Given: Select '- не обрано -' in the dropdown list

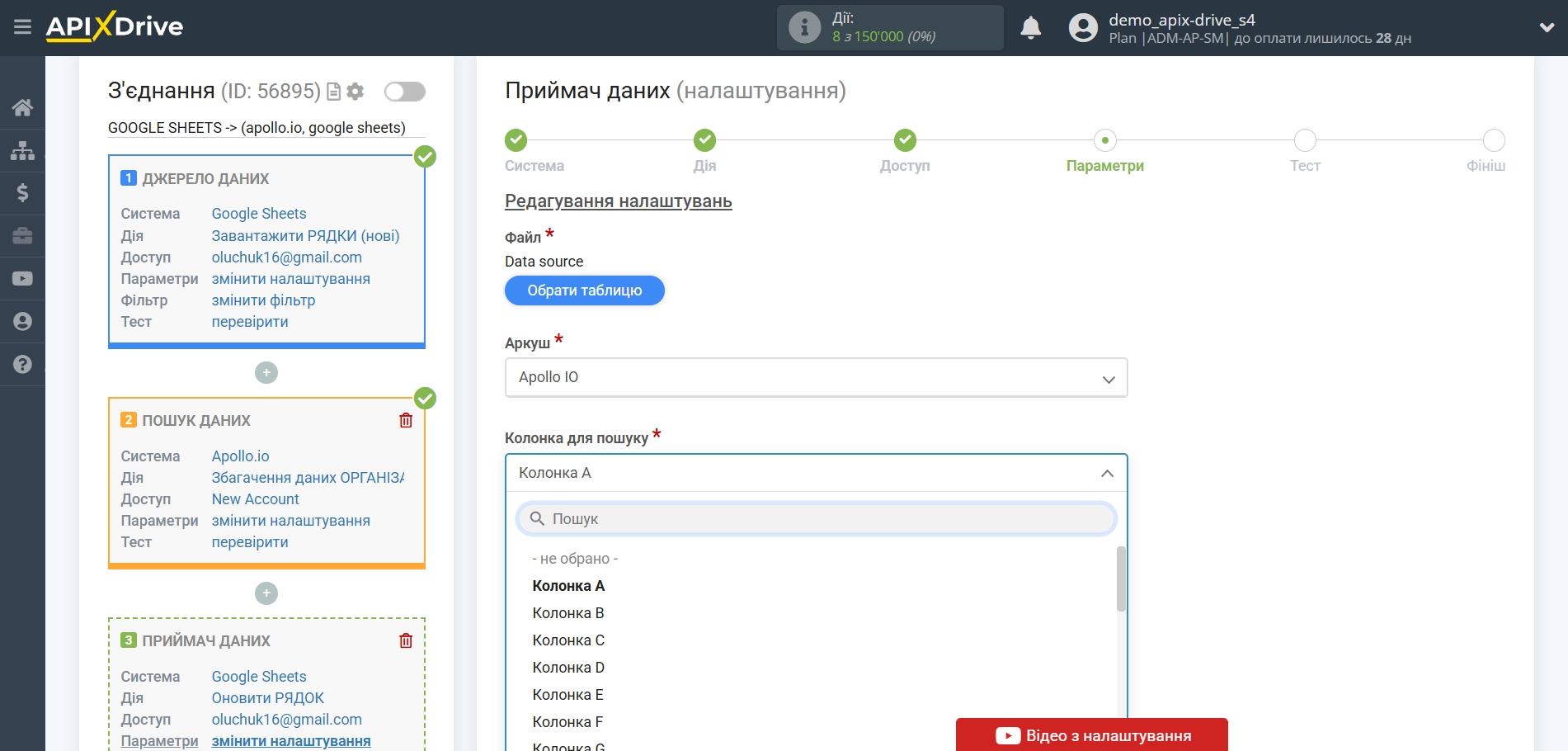Looking at the screenshot, I should (x=575, y=558).
